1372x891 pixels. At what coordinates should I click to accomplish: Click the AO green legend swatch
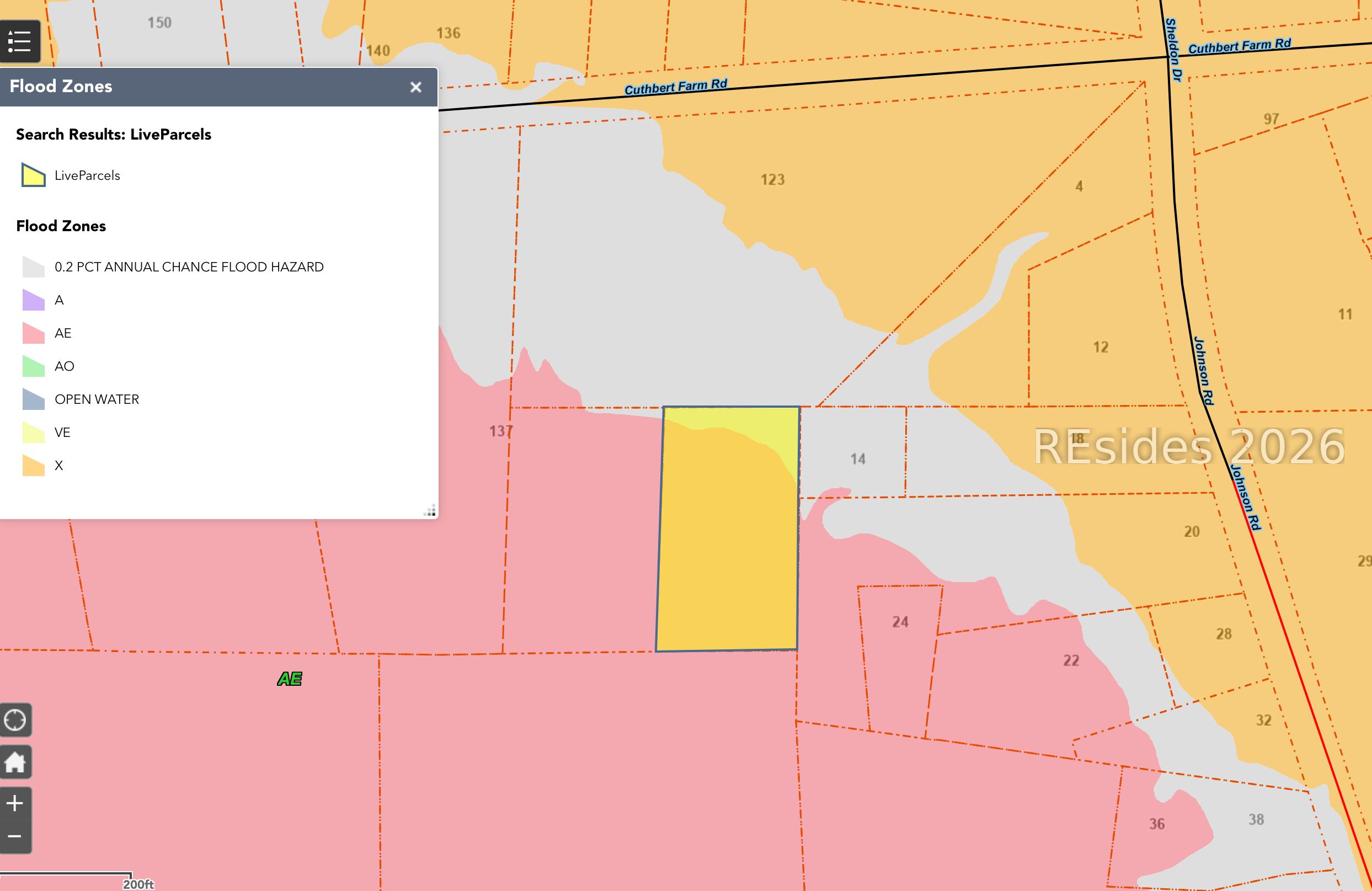point(34,366)
